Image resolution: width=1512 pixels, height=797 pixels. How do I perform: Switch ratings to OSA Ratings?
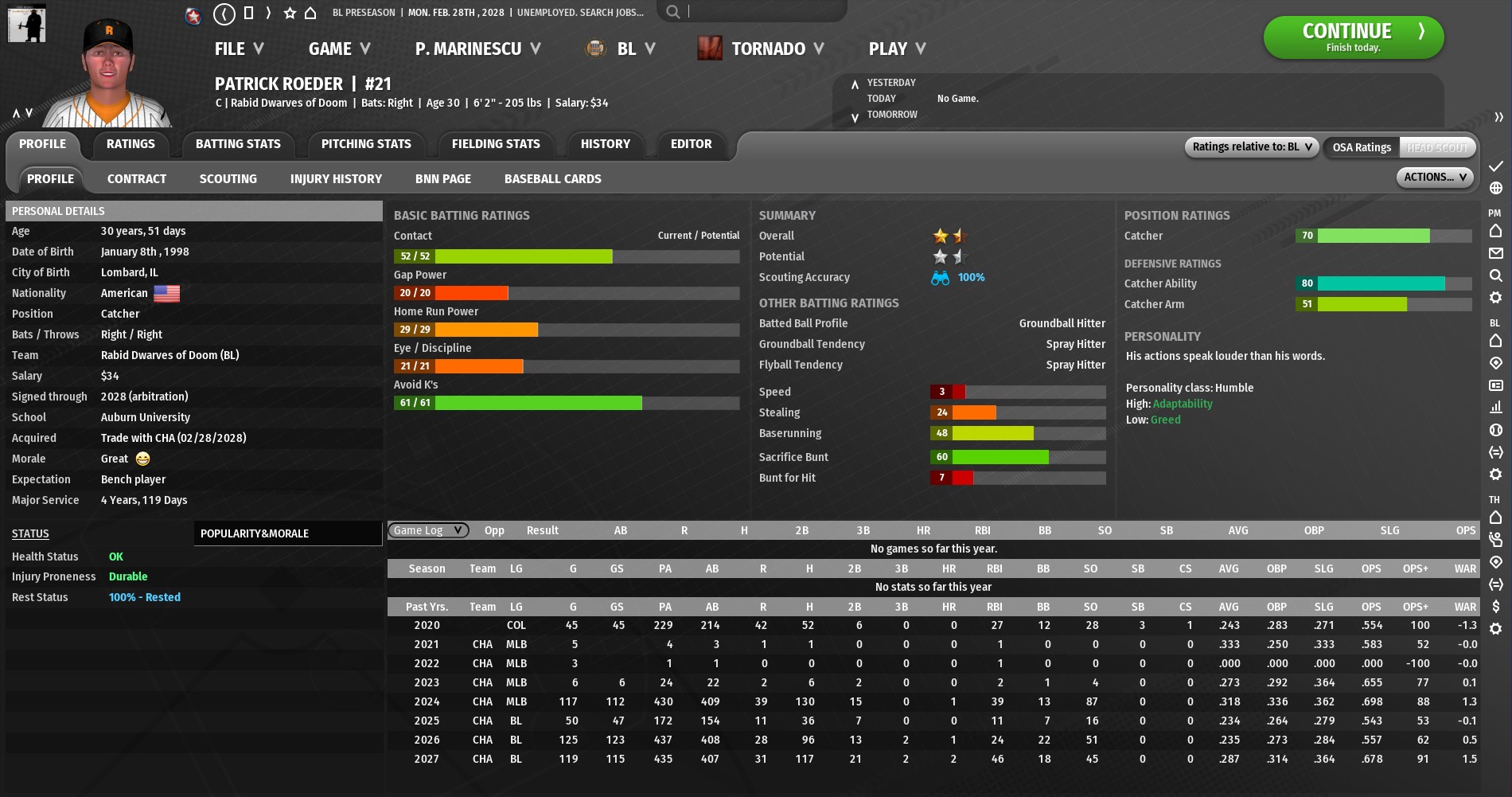pyautogui.click(x=1362, y=147)
